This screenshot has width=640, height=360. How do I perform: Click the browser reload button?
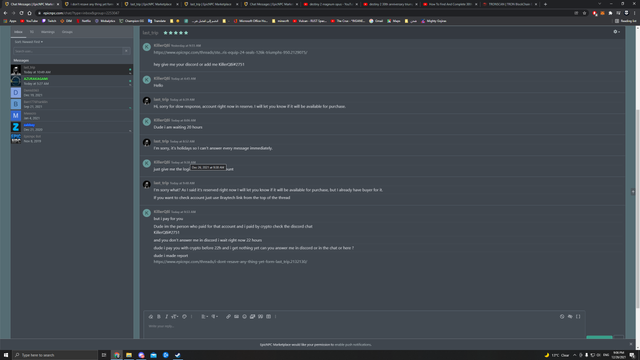click(21, 13)
